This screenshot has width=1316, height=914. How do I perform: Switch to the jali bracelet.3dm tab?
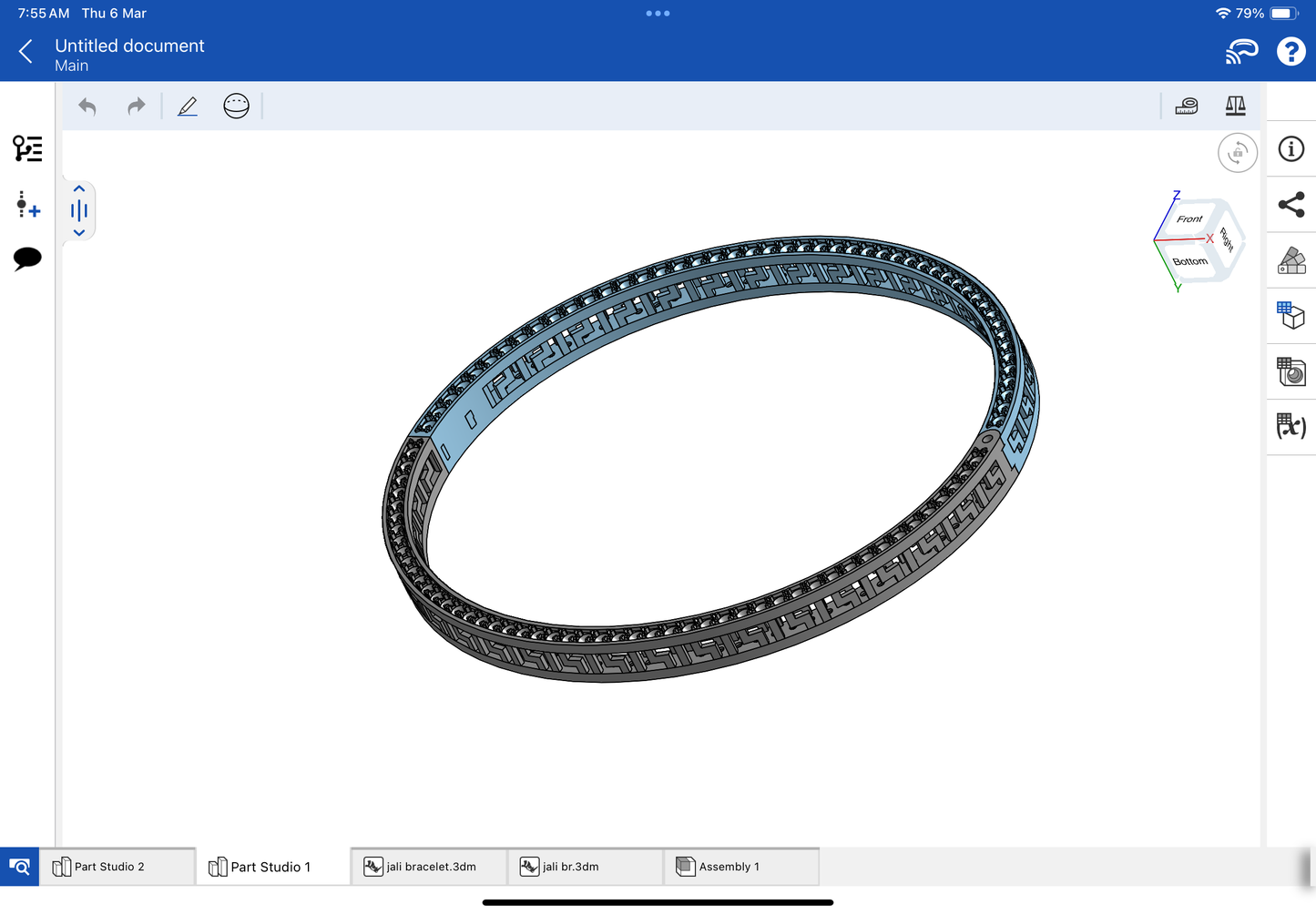point(429,867)
